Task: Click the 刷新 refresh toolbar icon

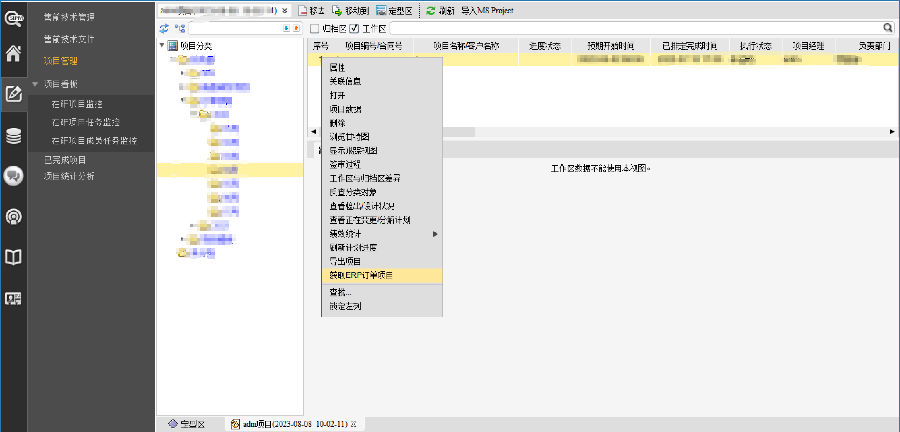Action: pos(439,9)
